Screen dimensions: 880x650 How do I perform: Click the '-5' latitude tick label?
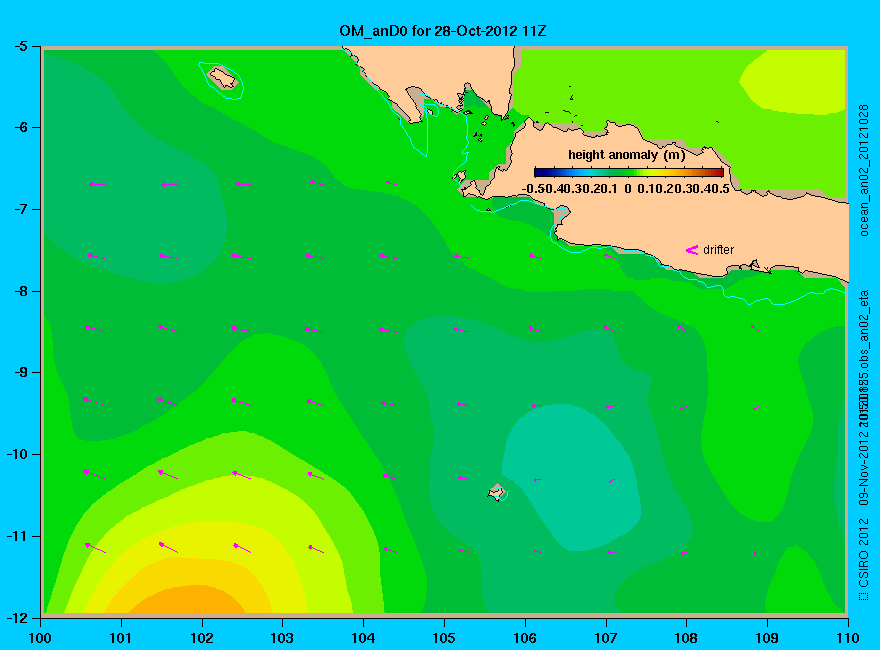pyautogui.click(x=20, y=46)
